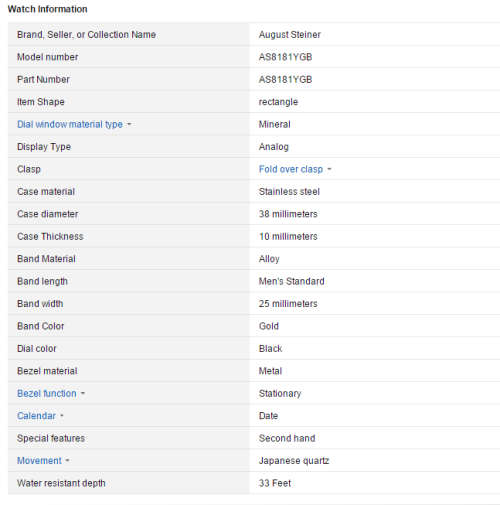Screen dimensions: 500x505
Task: Click the 38 millimeters case diameter value
Action: click(288, 214)
